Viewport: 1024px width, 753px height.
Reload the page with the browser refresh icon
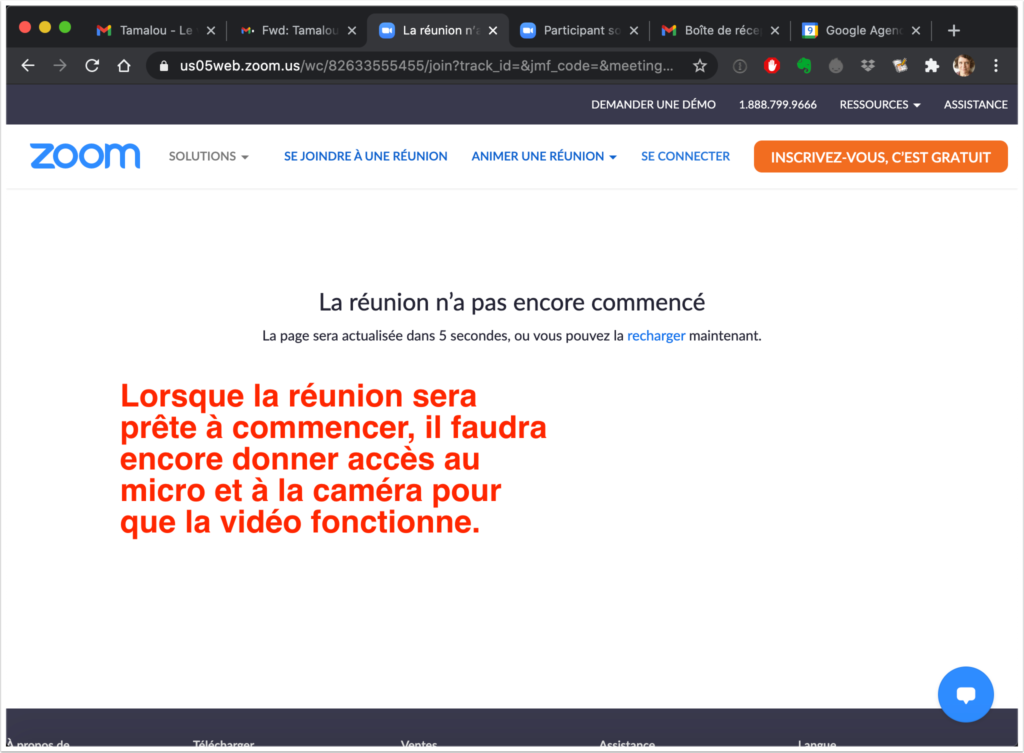pyautogui.click(x=92, y=66)
